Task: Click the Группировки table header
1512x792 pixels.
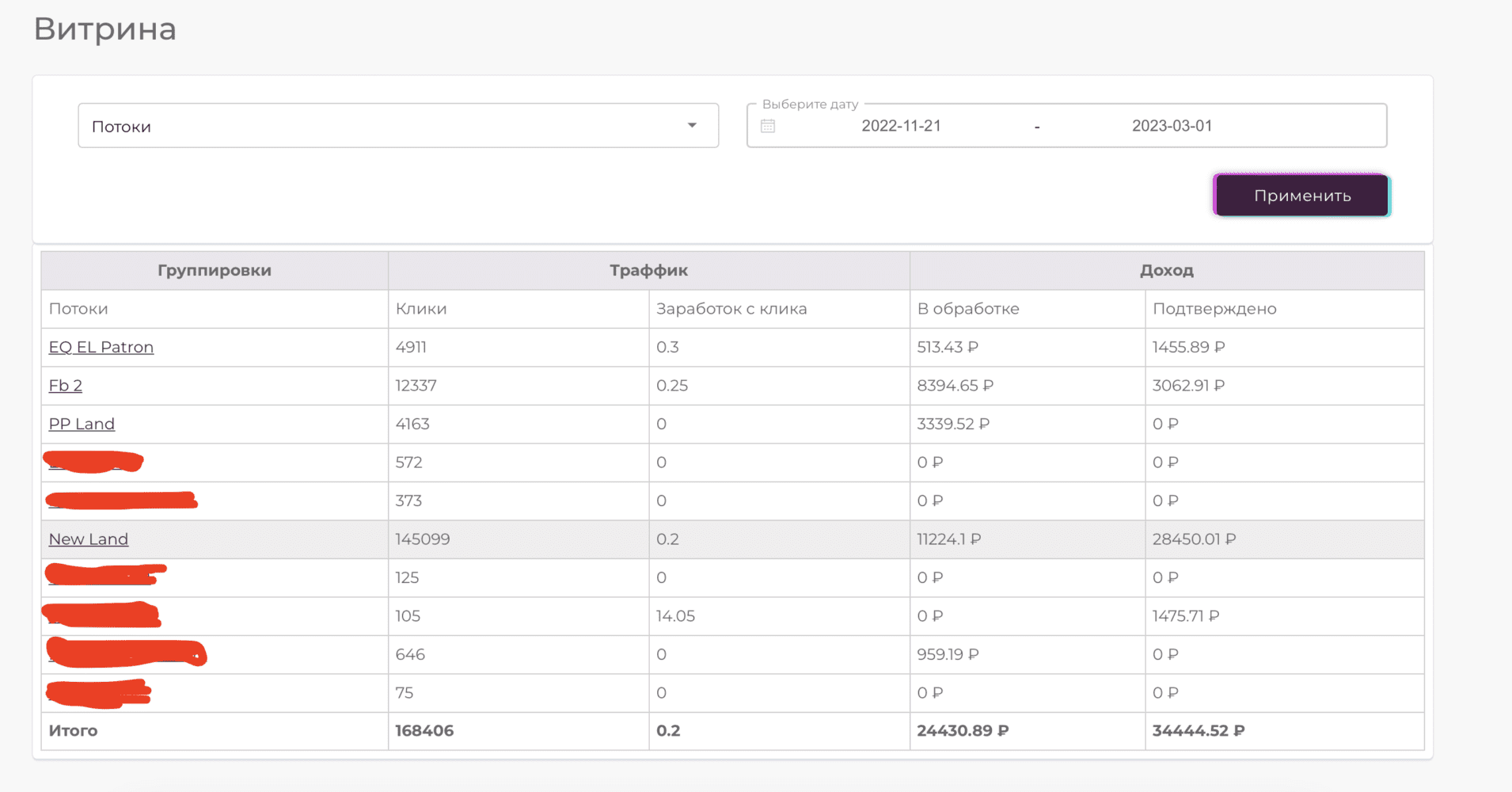Action: [x=215, y=271]
